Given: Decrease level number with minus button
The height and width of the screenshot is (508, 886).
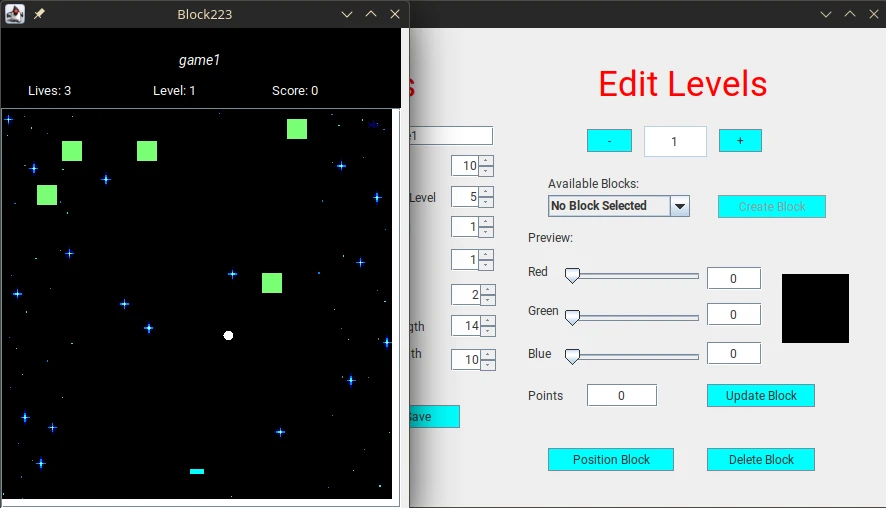Looking at the screenshot, I should coord(609,141).
